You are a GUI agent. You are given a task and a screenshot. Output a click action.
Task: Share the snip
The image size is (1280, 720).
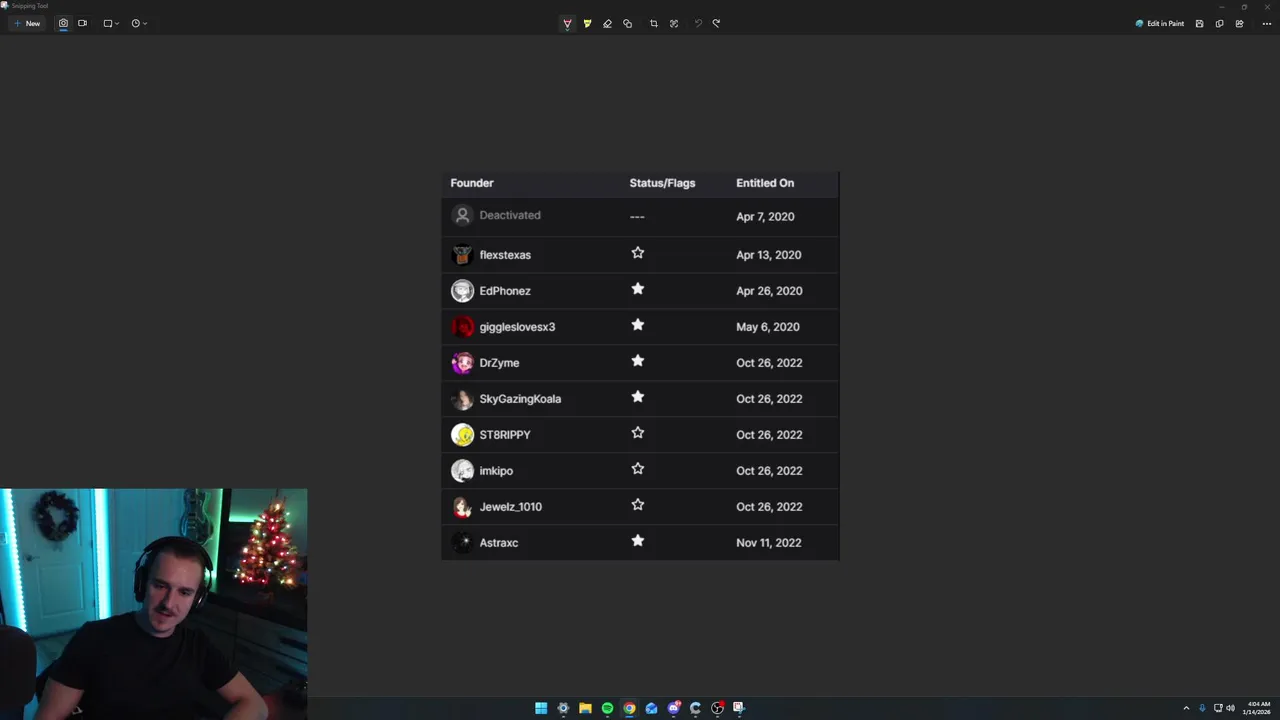1239,23
